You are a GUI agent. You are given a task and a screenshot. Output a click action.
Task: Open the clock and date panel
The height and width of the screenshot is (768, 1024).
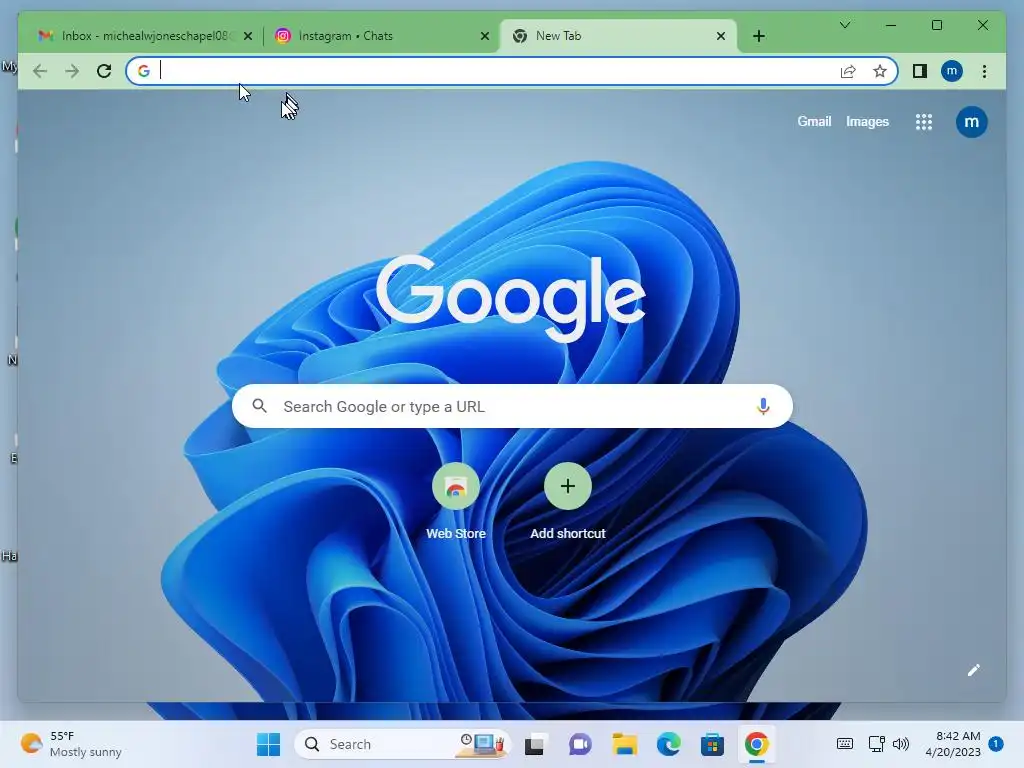[952, 744]
